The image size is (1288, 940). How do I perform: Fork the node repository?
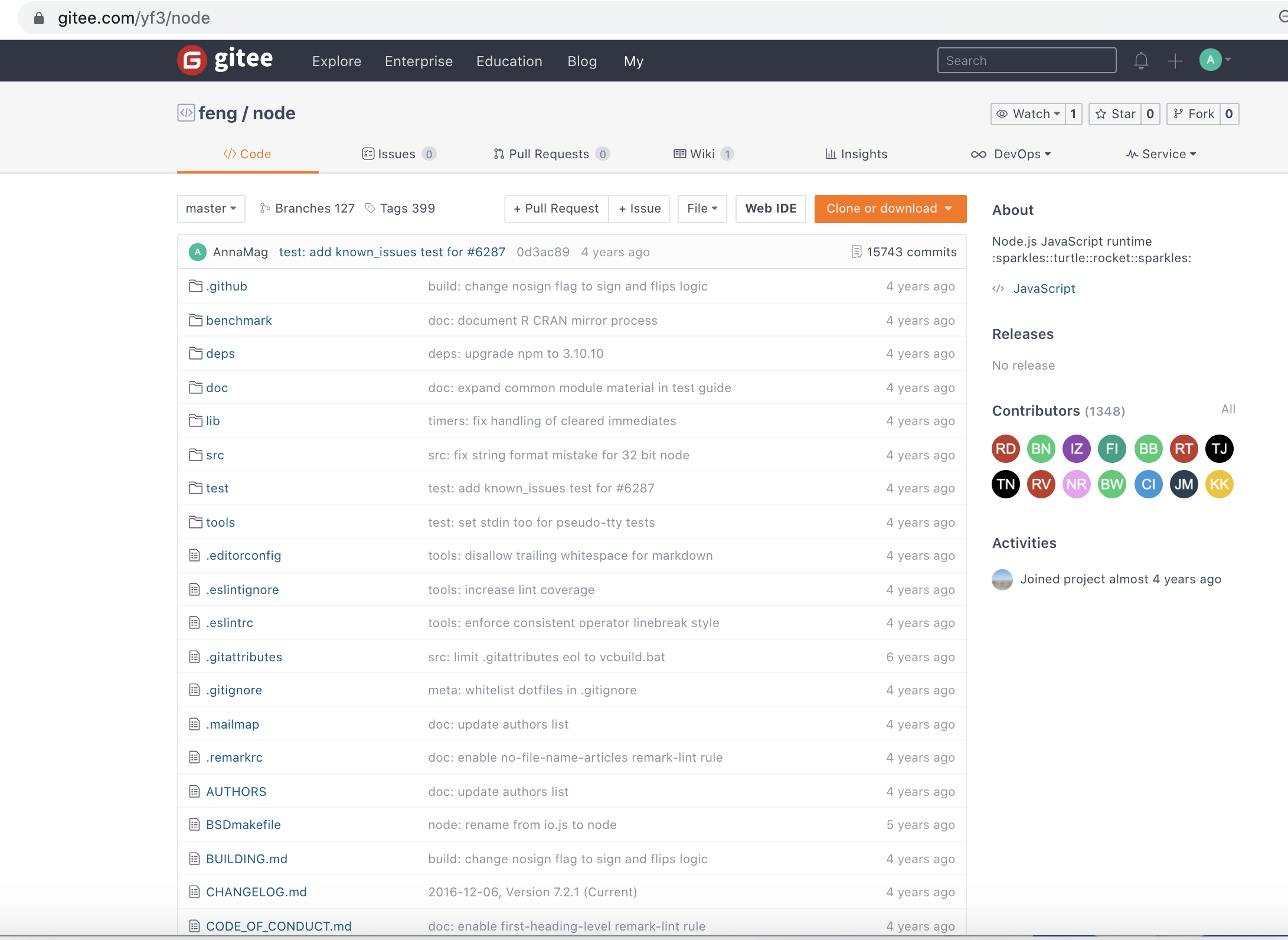(x=1194, y=114)
